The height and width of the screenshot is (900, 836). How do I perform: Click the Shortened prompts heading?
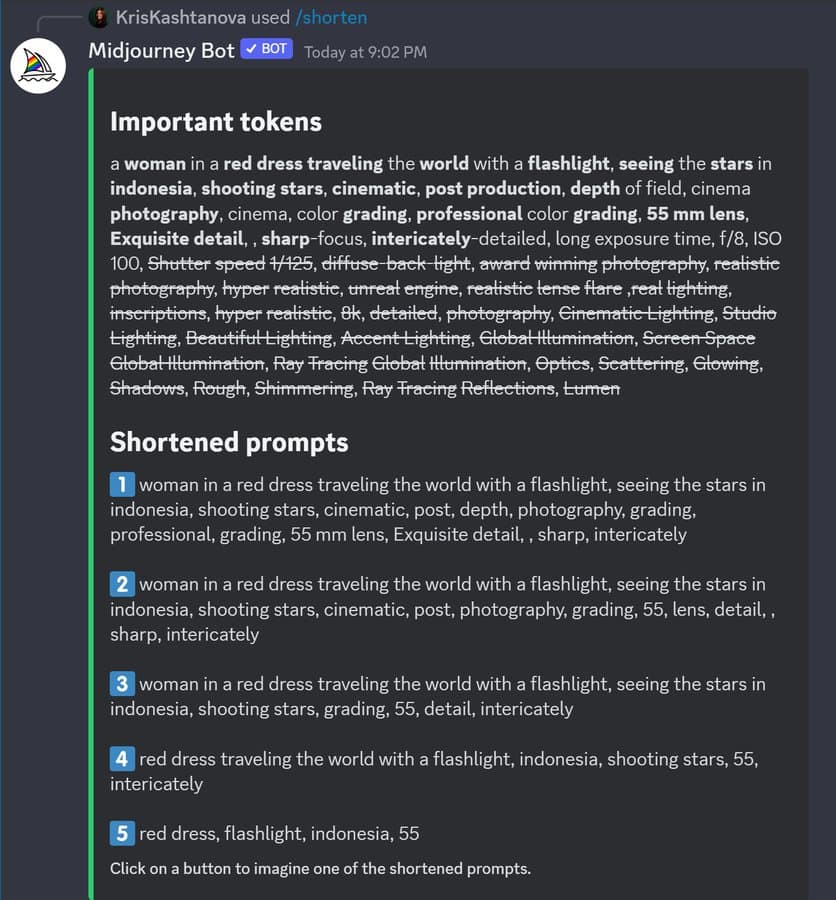(229, 443)
